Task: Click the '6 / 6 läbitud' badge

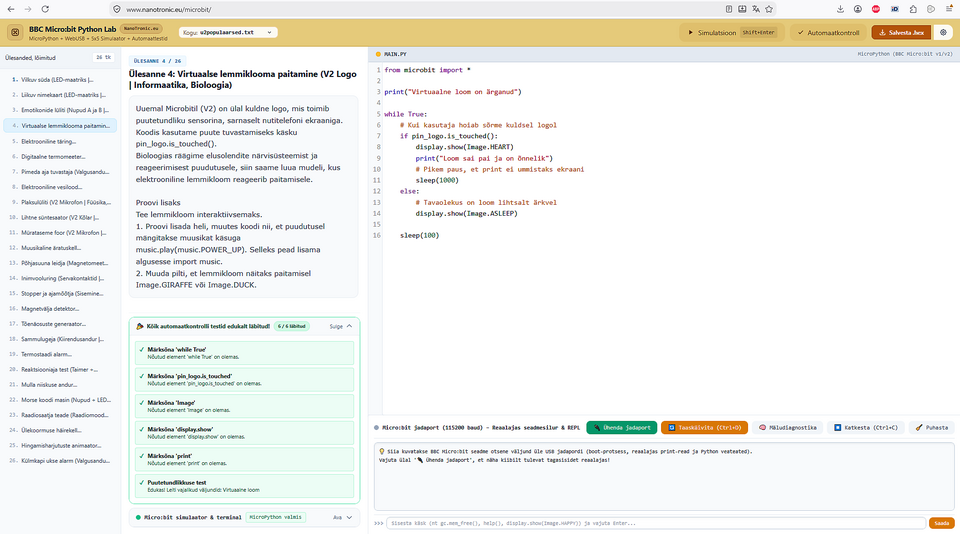Action: pos(291,326)
